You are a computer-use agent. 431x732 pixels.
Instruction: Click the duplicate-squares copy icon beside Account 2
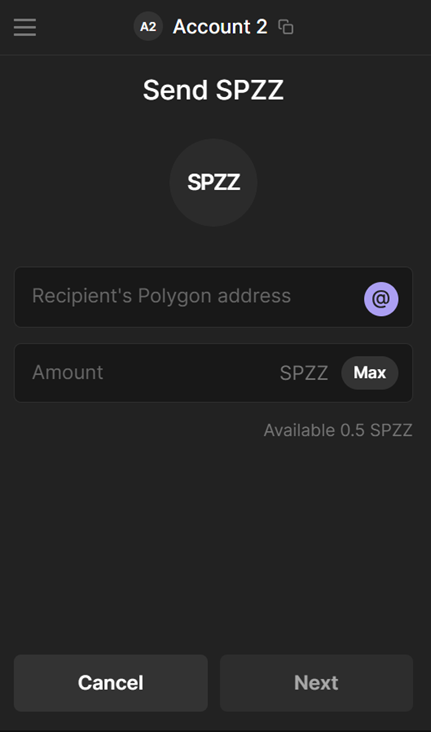pyautogui.click(x=286, y=27)
